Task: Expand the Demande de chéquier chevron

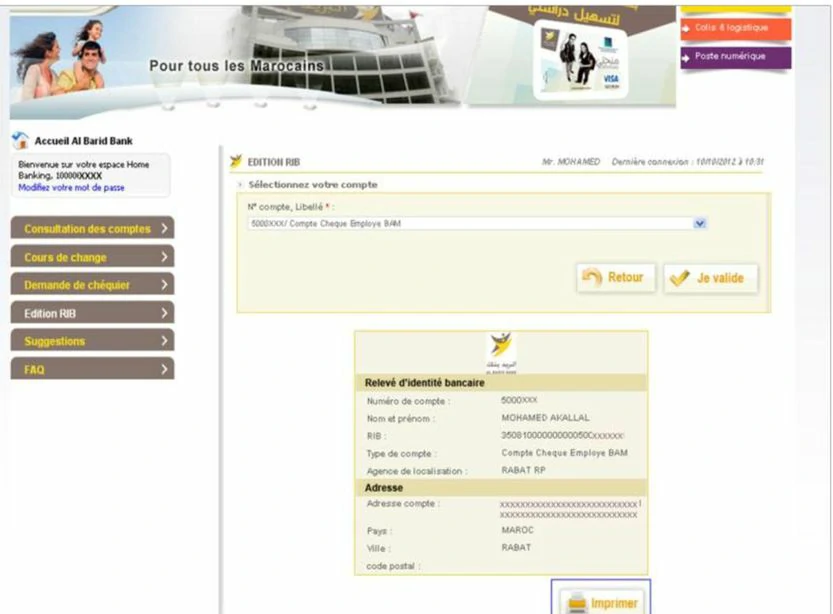Action: 164,285
